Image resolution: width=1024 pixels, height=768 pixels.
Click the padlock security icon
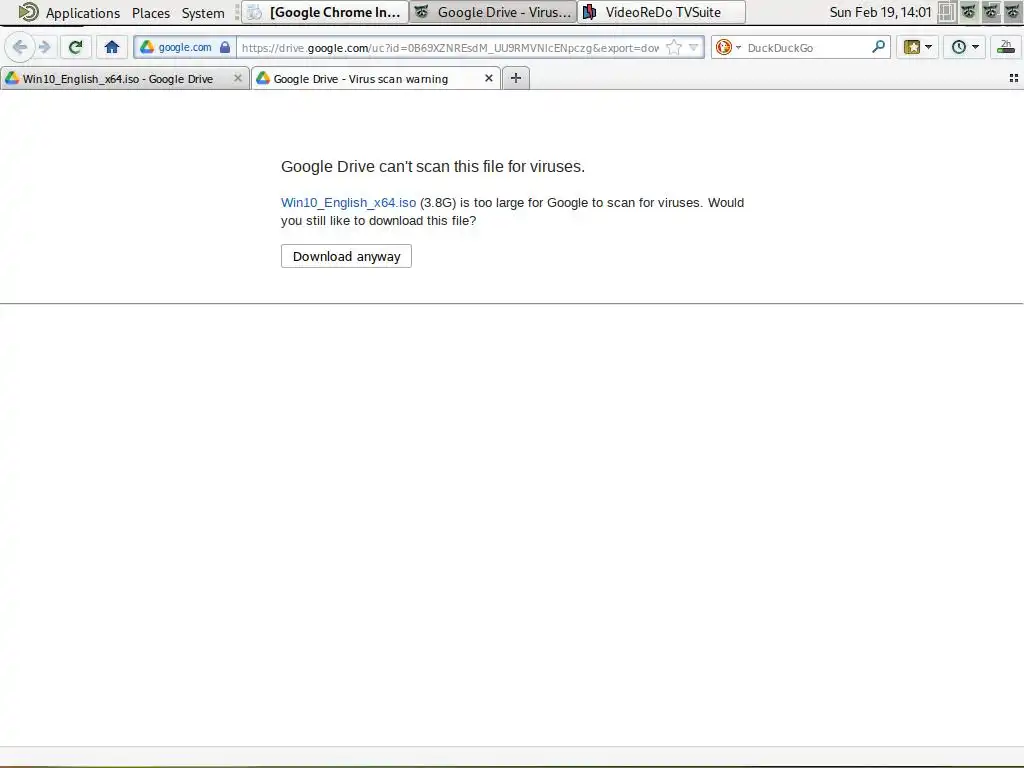[x=225, y=47]
